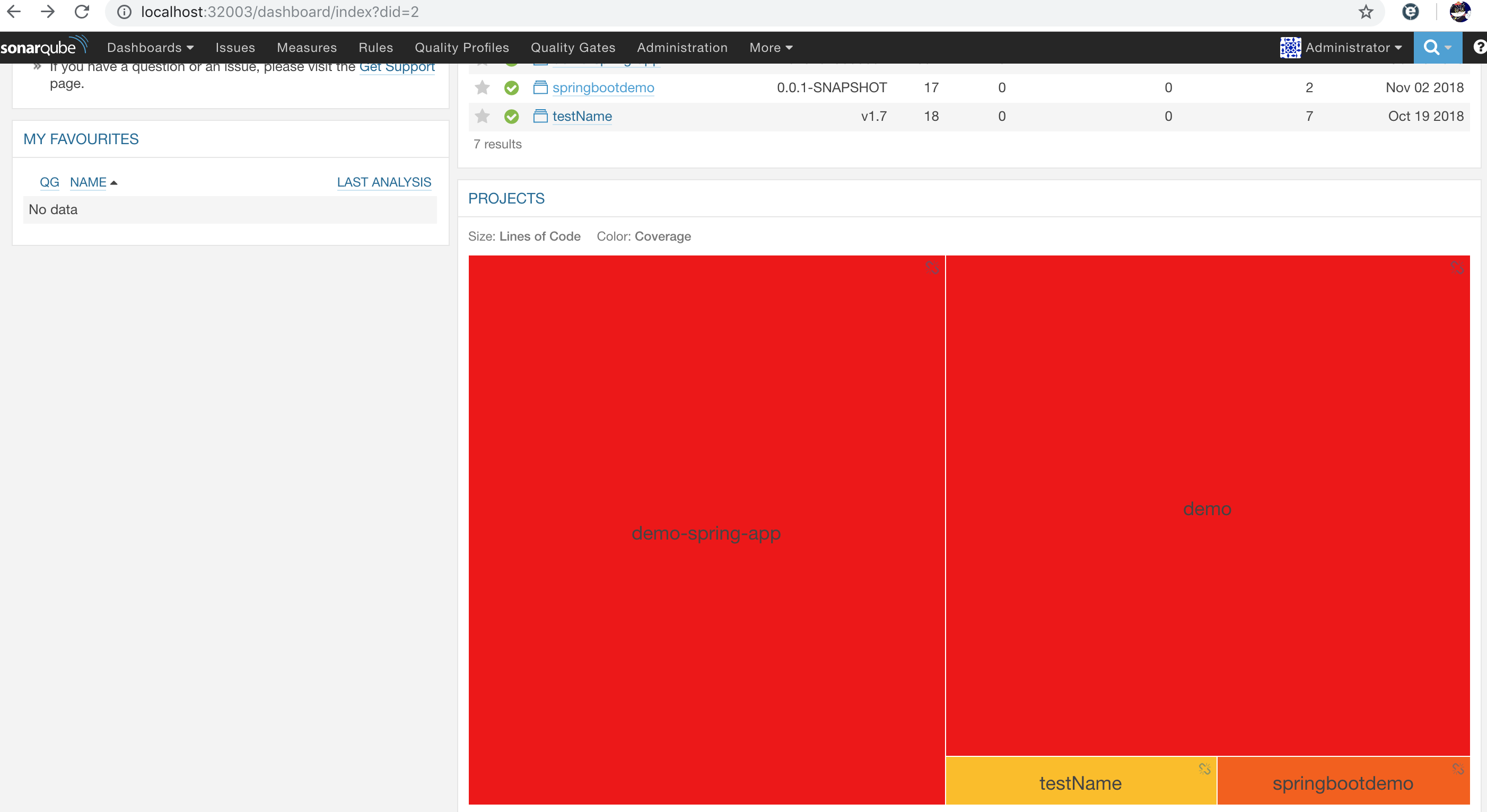Open the Administrator user dropdown
Screen dimensions: 1487x812
click(x=1348, y=47)
